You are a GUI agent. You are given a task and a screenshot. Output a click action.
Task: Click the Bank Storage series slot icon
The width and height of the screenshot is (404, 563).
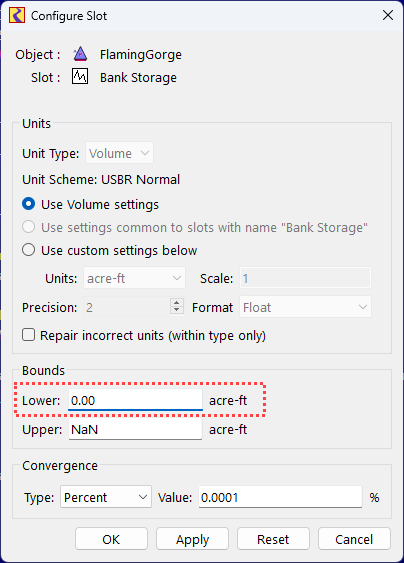80,76
